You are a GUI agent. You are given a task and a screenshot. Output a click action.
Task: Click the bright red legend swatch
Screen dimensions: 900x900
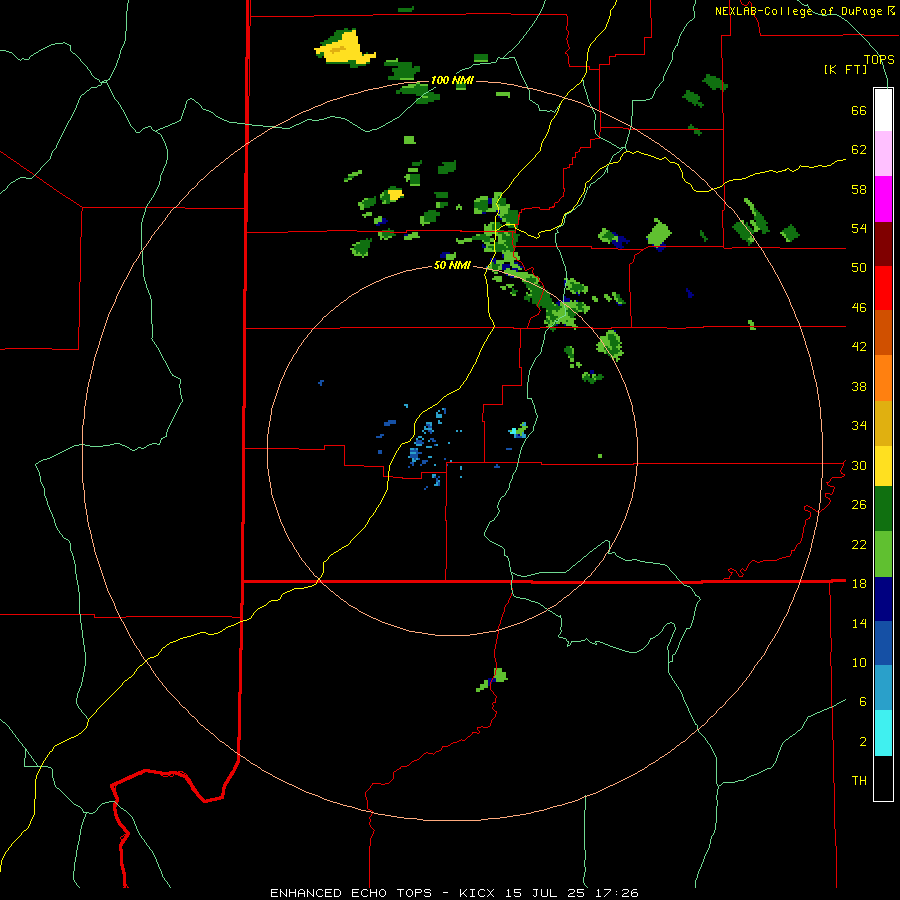[x=883, y=288]
